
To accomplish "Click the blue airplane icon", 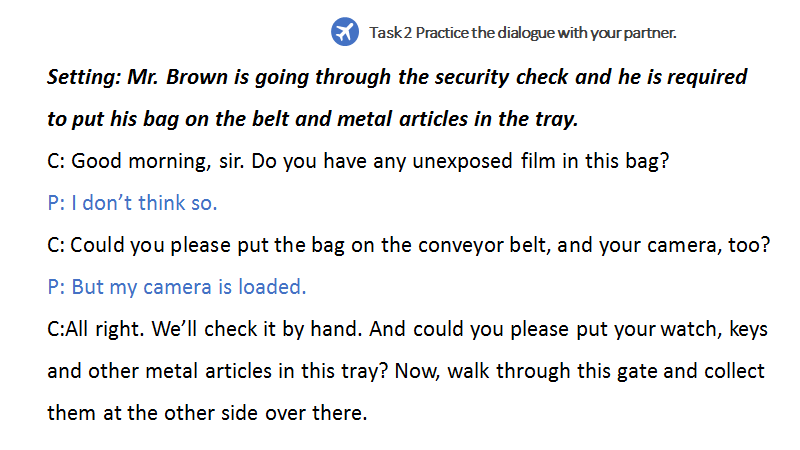I will [x=344, y=32].
